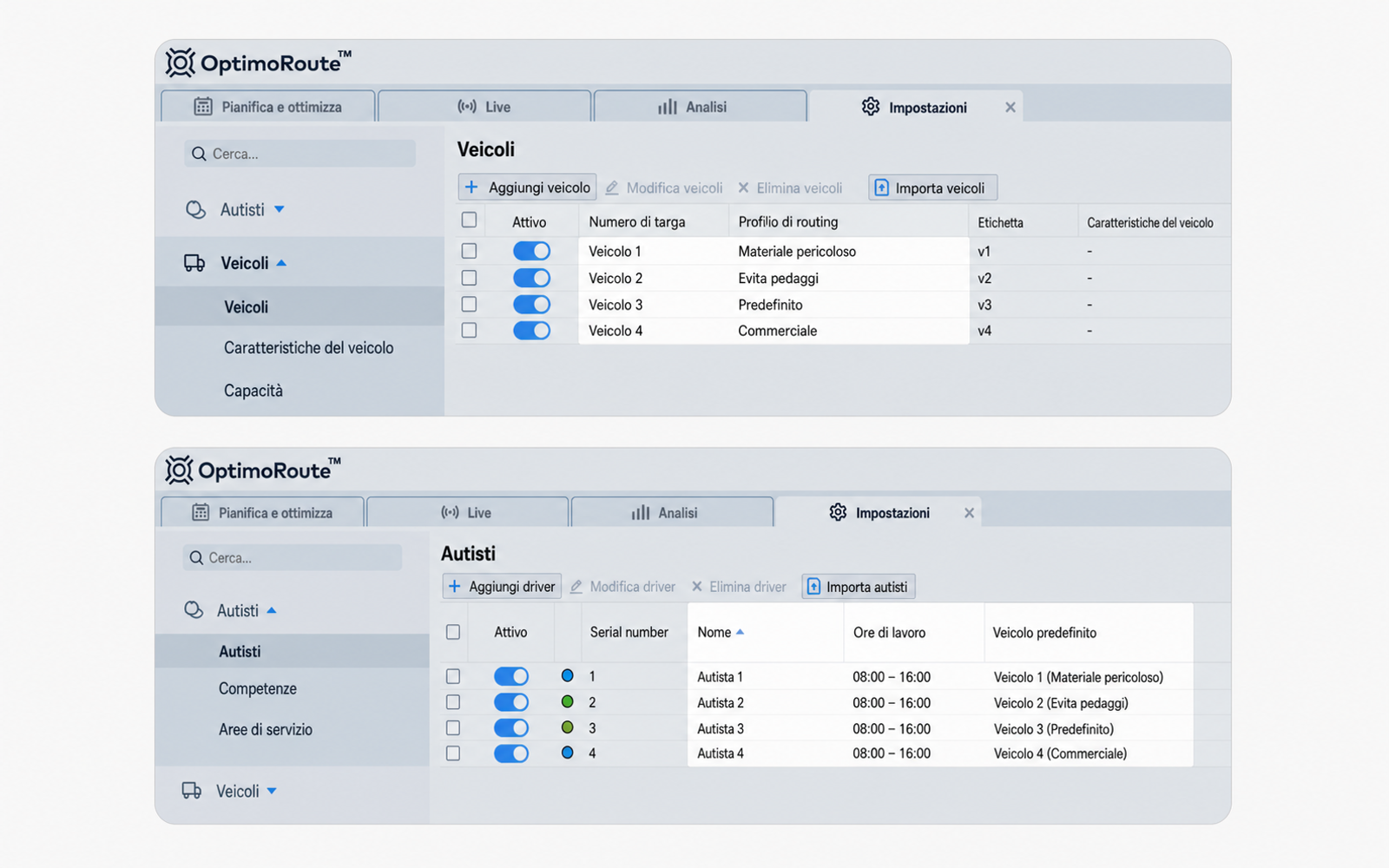Click the OptimoRoute logo in the Autisti panel
Image resolution: width=1389 pixels, height=868 pixels.
click(253, 470)
